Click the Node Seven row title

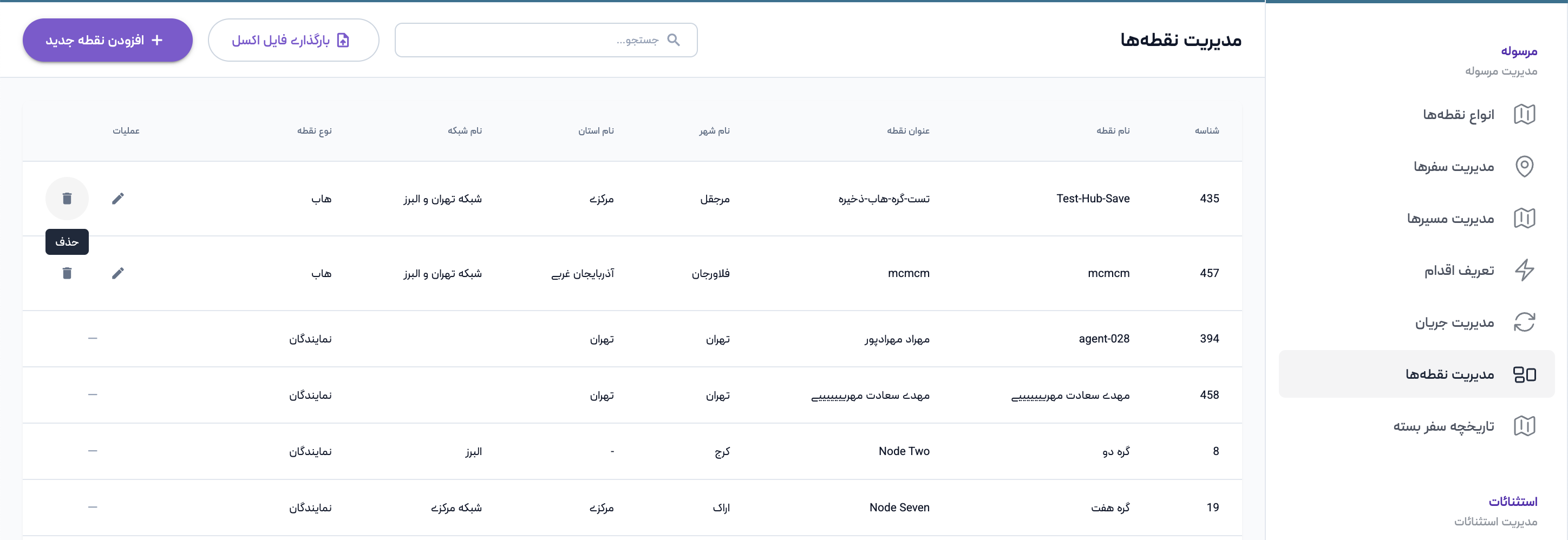pyautogui.click(x=899, y=508)
